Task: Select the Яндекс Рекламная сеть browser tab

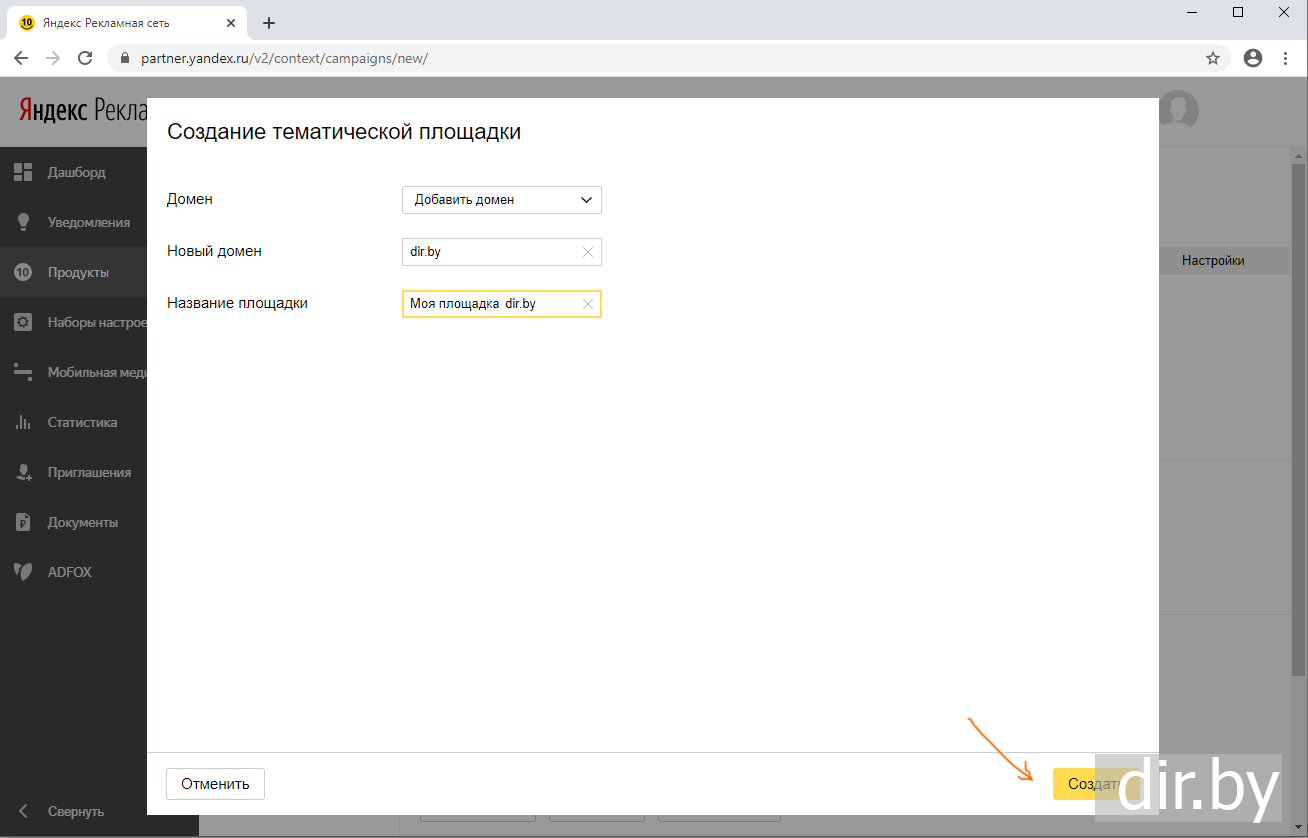Action: [118, 23]
